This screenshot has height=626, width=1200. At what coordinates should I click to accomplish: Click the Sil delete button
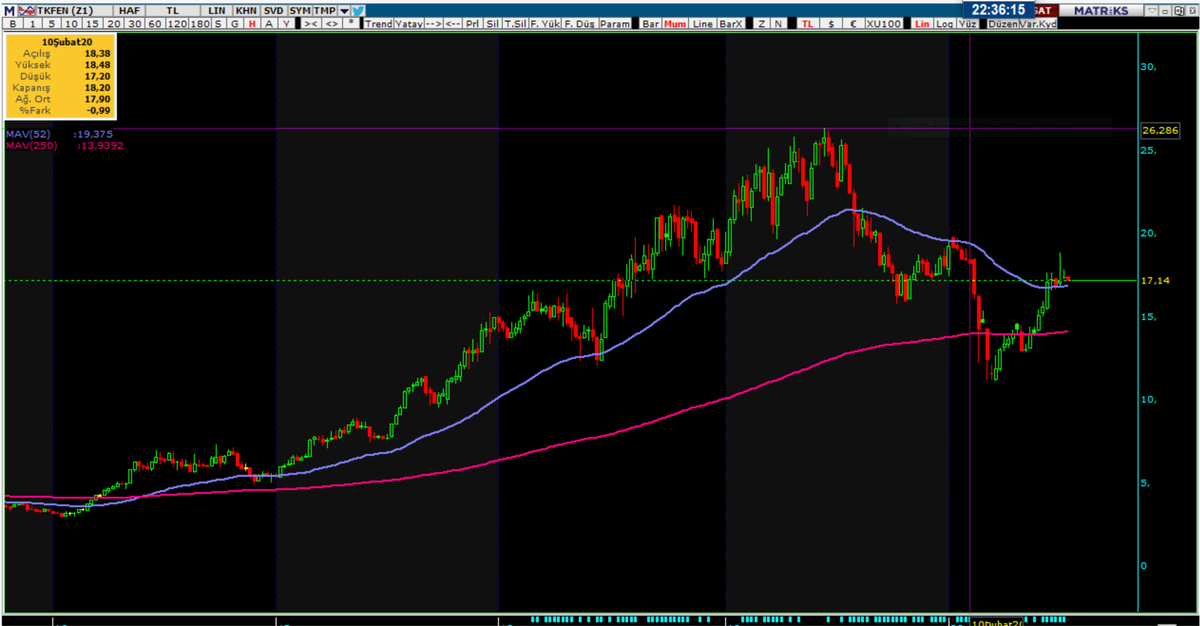pos(492,24)
